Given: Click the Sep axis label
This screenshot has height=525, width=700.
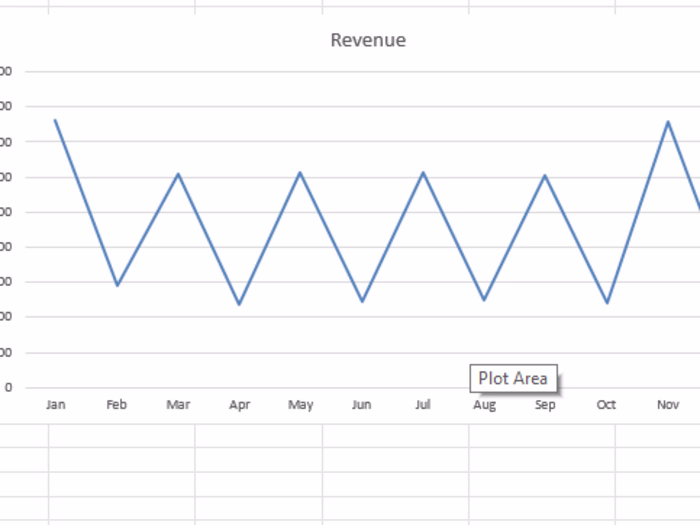Looking at the screenshot, I should coord(545,405).
